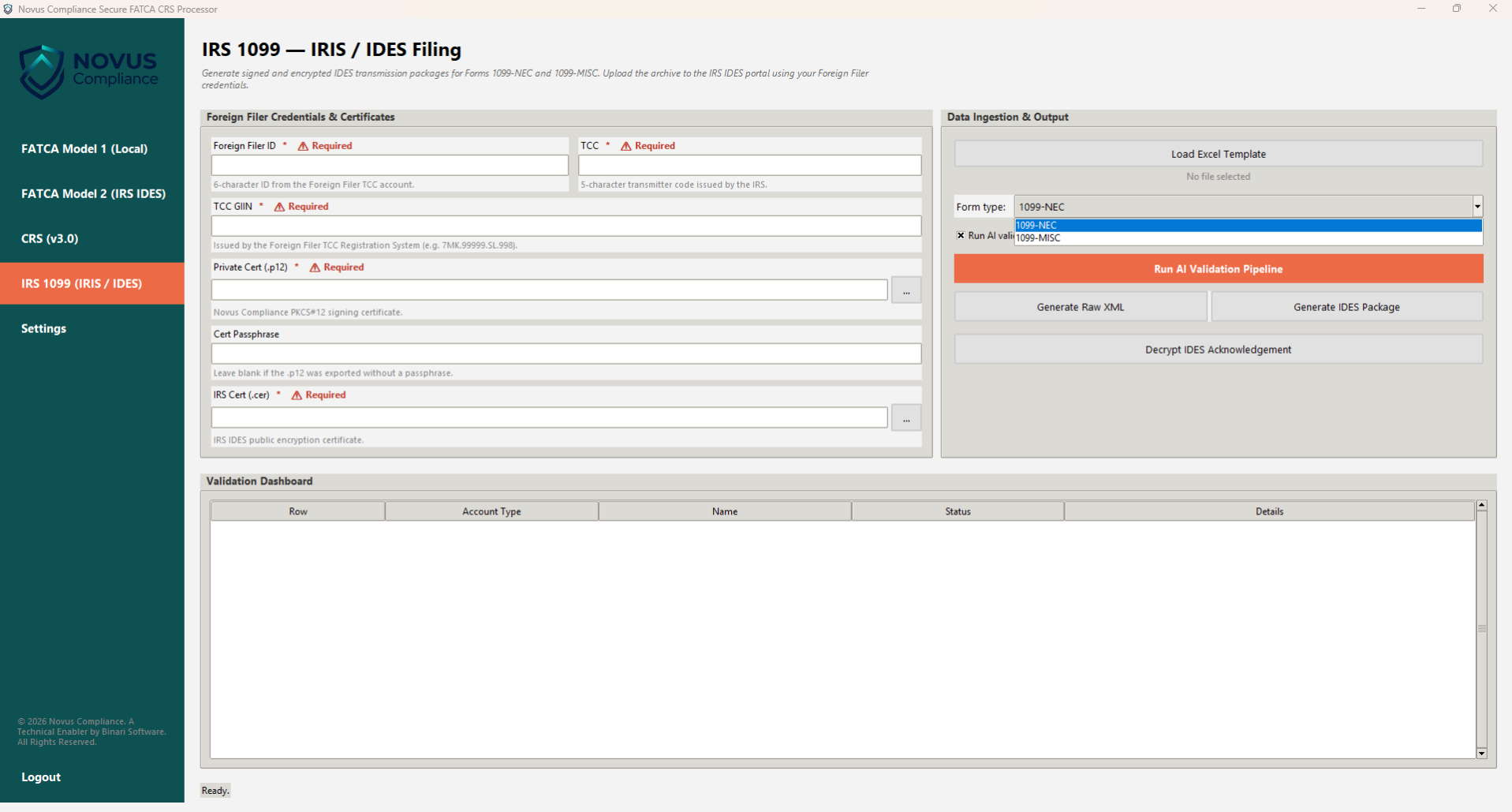
Task: Click Generate IDES Package
Action: click(1347, 307)
